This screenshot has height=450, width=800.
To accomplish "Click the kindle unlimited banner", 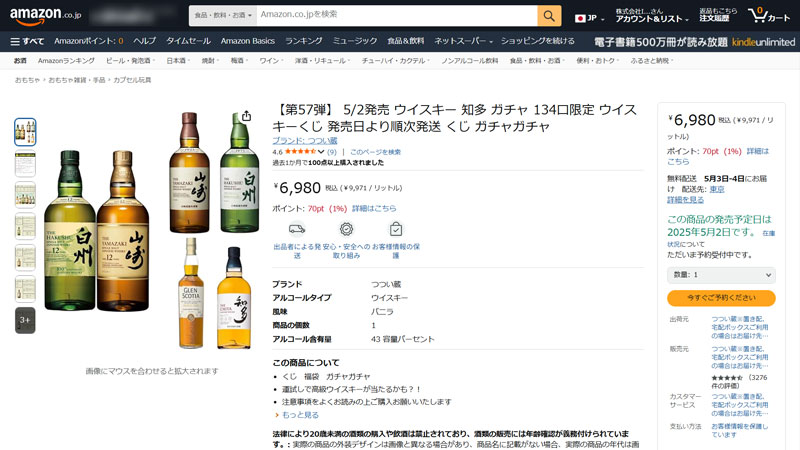I will coord(694,42).
